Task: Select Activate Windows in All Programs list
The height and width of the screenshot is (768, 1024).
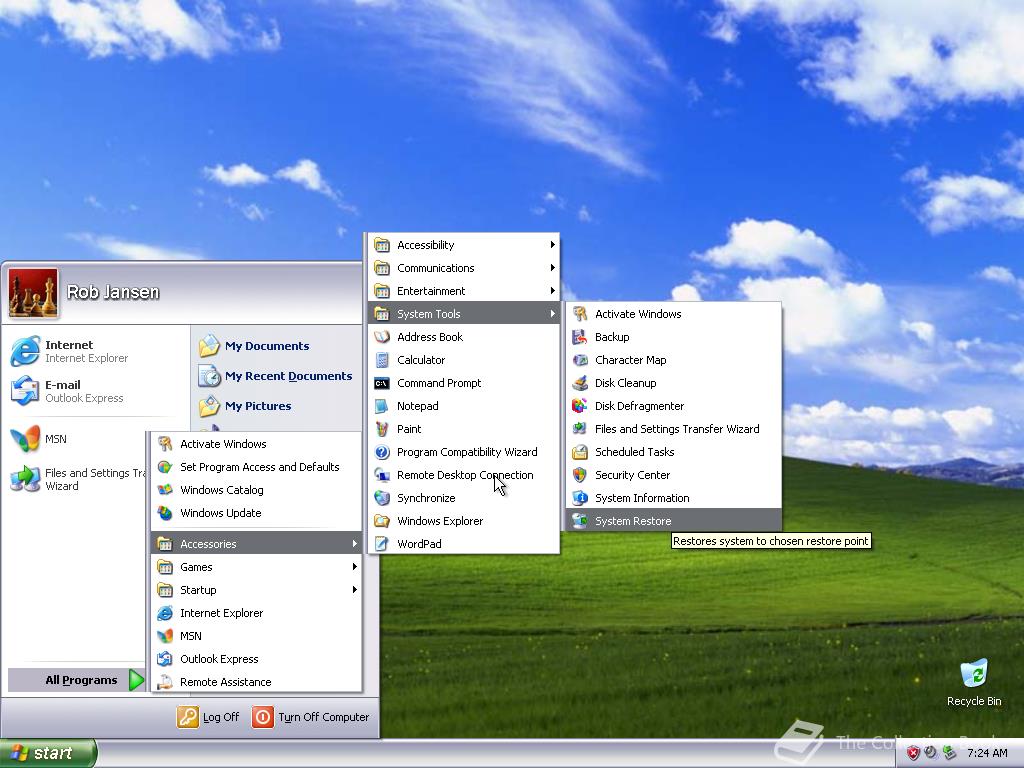Action: [x=257, y=444]
